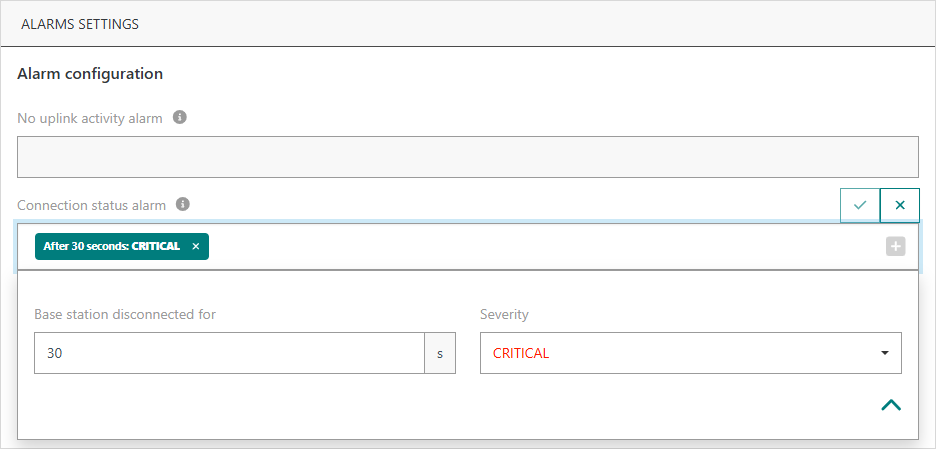Click the plus icon to add alarm

pos(895,246)
